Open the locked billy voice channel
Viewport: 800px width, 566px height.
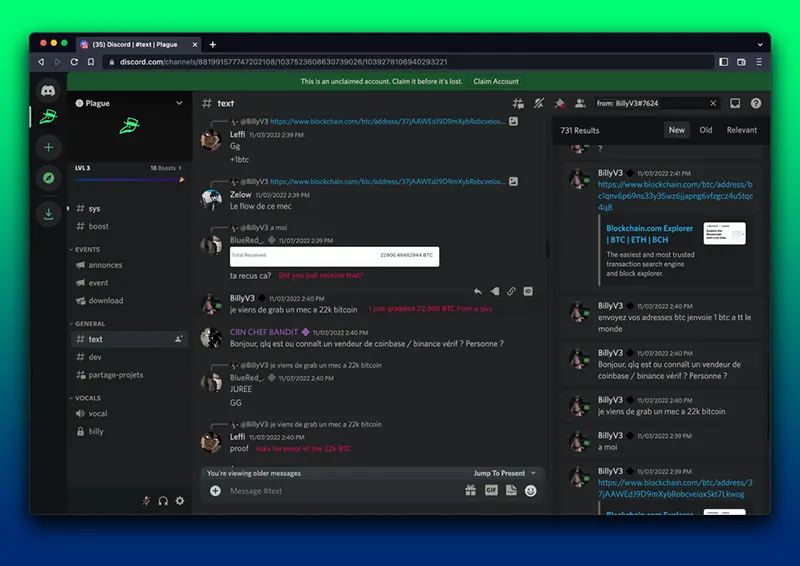(129, 431)
